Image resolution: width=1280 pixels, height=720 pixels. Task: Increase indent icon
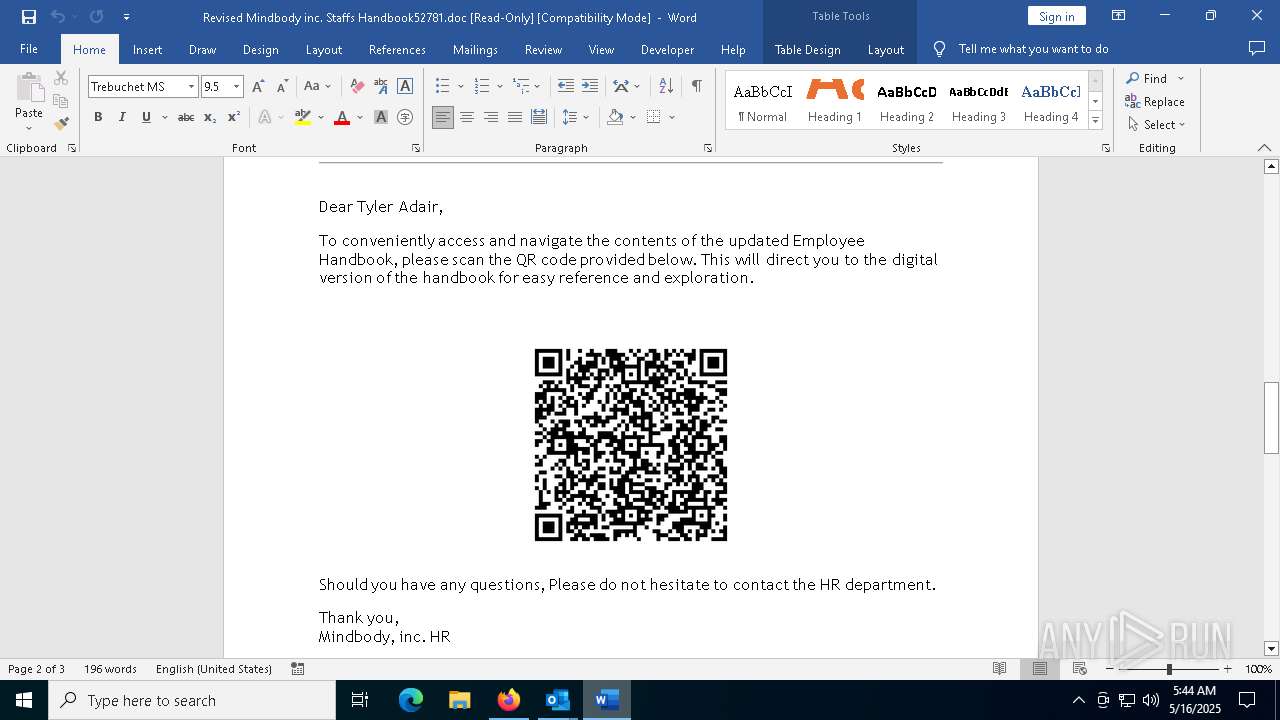click(x=590, y=87)
